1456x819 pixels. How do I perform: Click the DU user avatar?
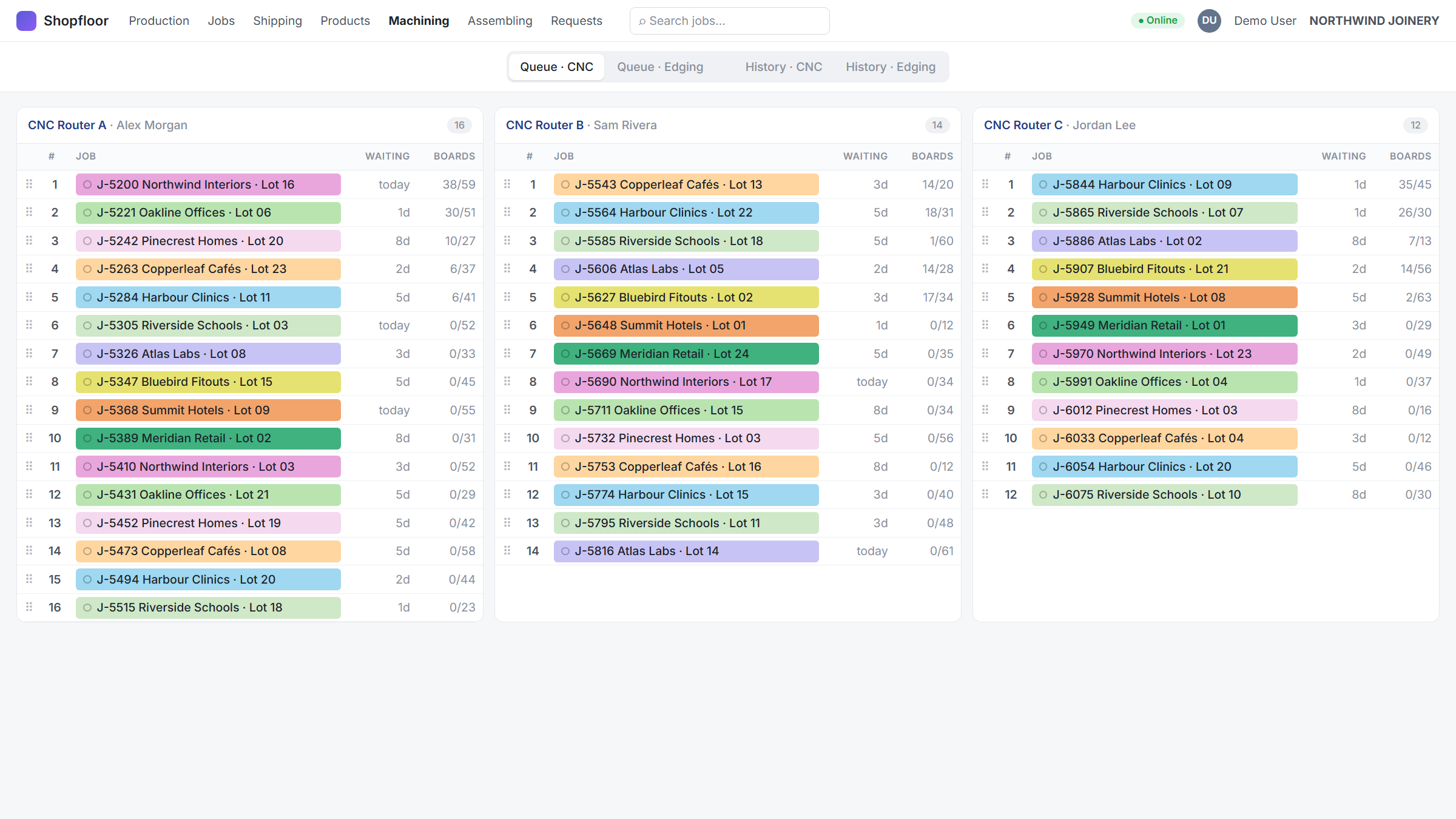coord(1209,21)
